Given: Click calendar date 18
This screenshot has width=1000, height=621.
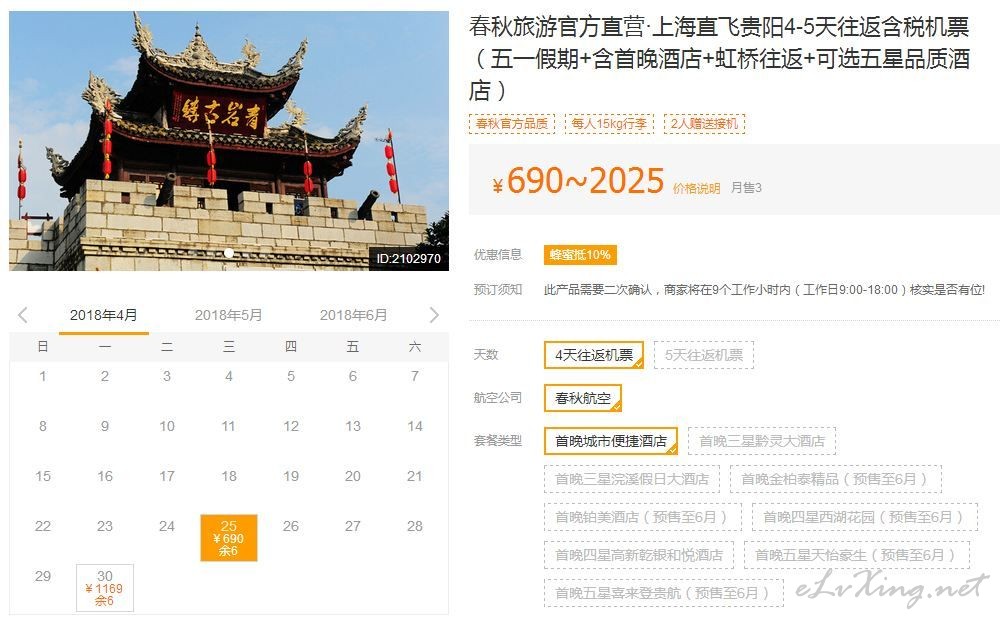Looking at the screenshot, I should (229, 476).
